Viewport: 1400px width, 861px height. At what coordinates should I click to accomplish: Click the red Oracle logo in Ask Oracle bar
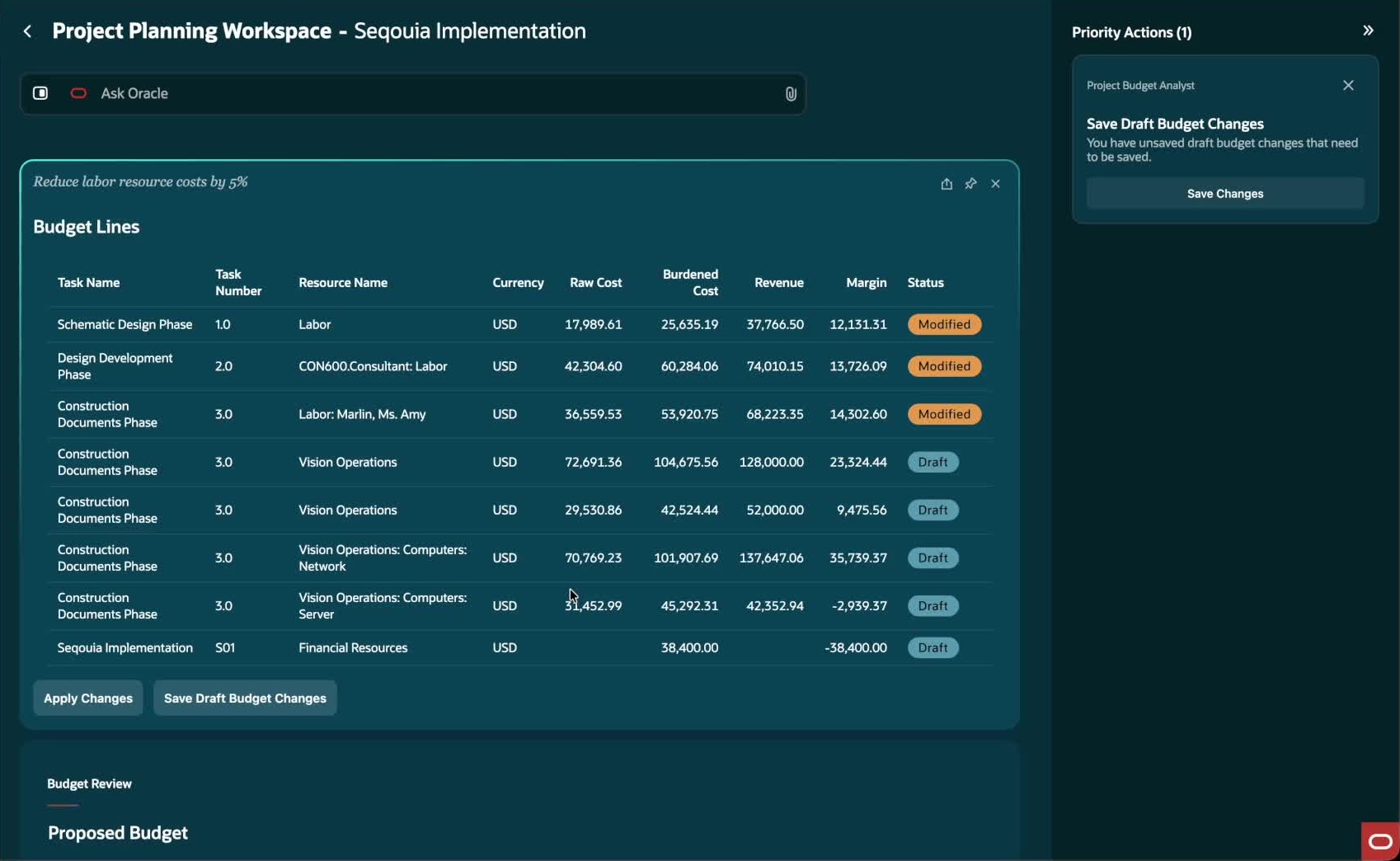(78, 93)
